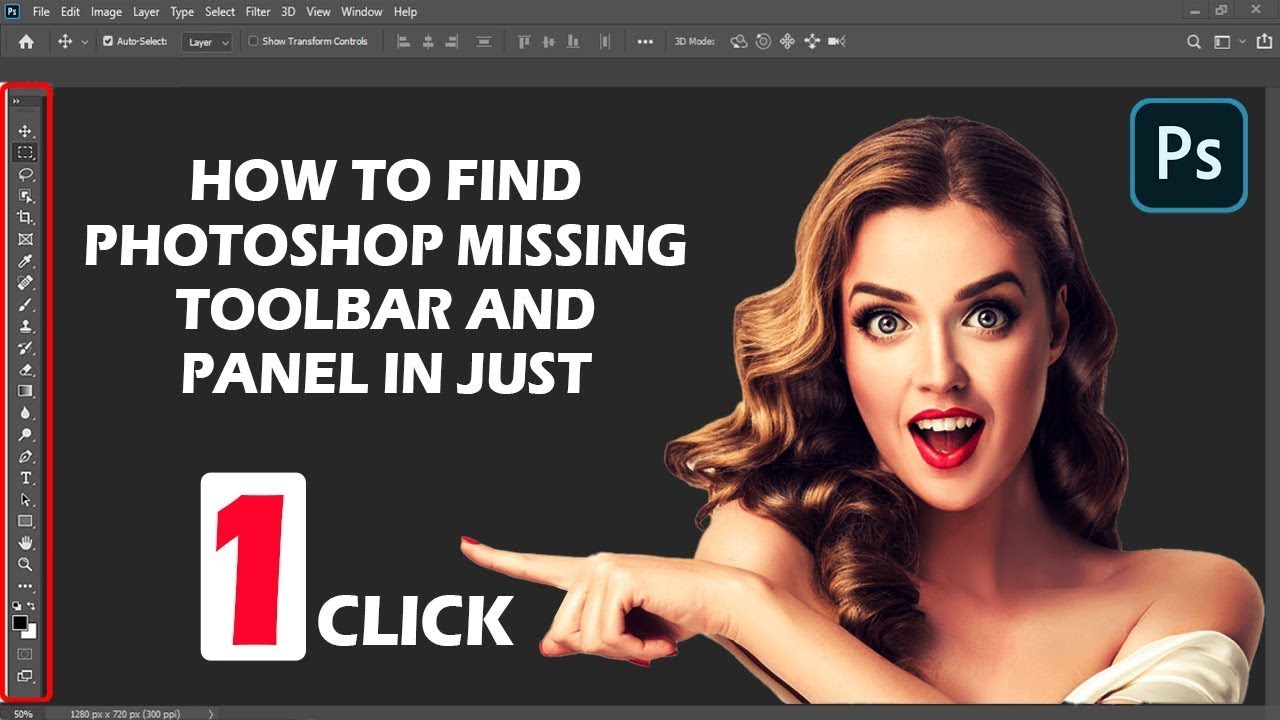This screenshot has width=1280, height=720.
Task: Choose the 3D Slide mode icon
Action: tap(811, 41)
